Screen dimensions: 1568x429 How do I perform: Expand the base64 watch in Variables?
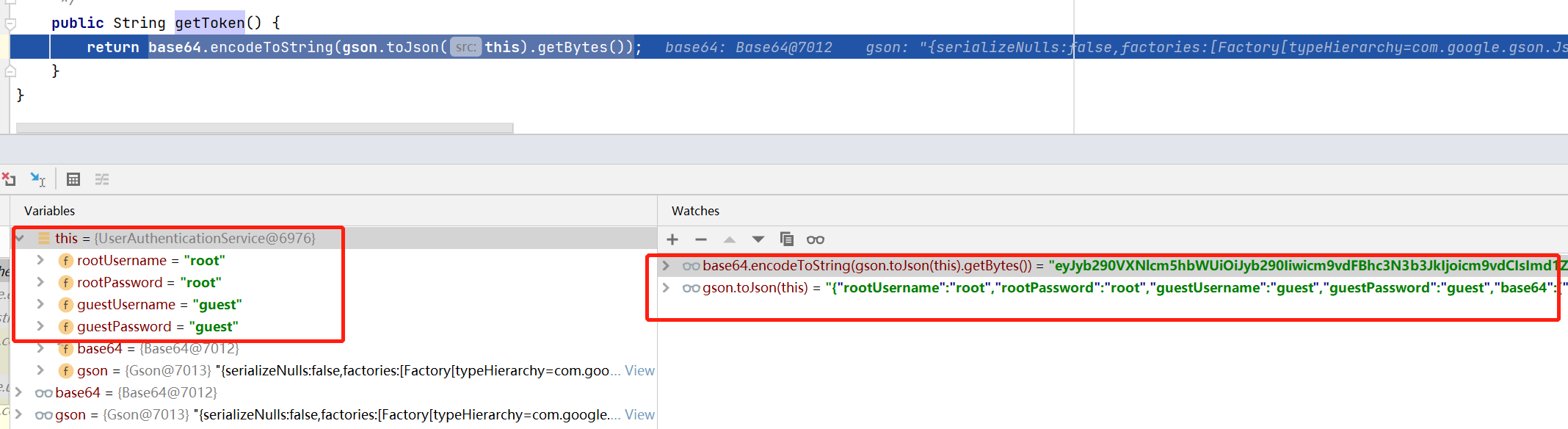[x=19, y=392]
